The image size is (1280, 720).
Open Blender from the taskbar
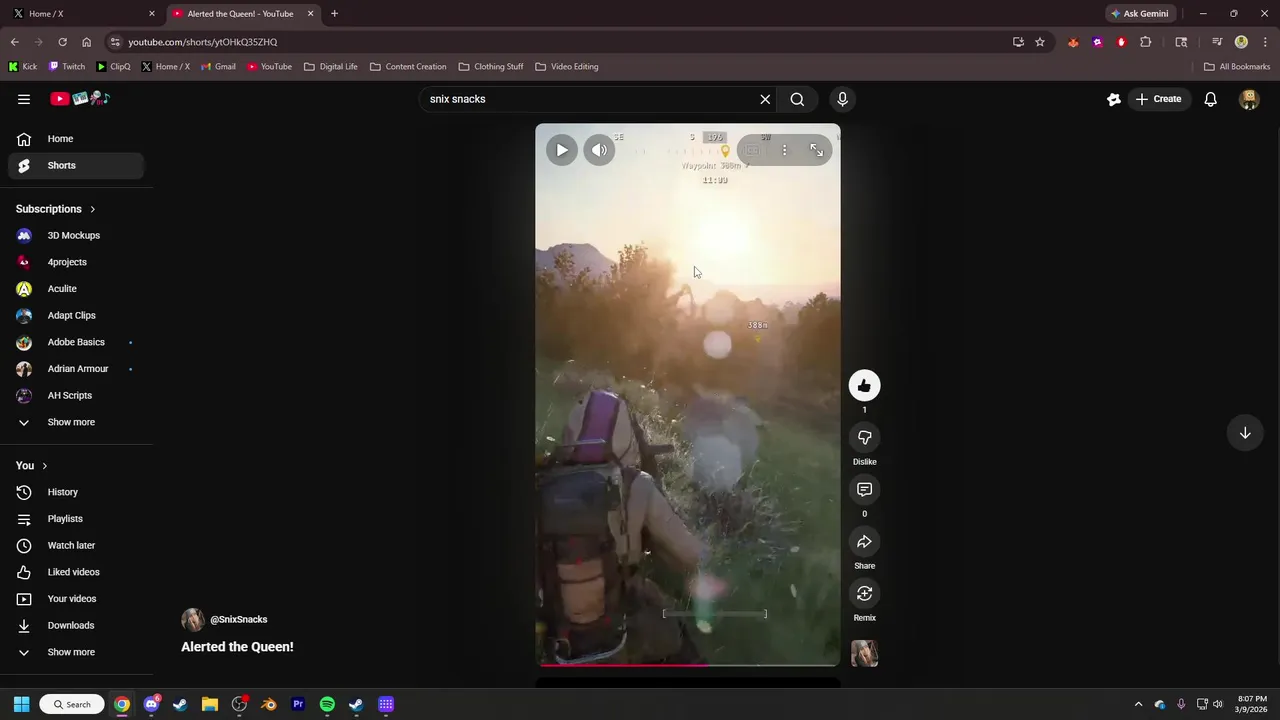click(269, 705)
